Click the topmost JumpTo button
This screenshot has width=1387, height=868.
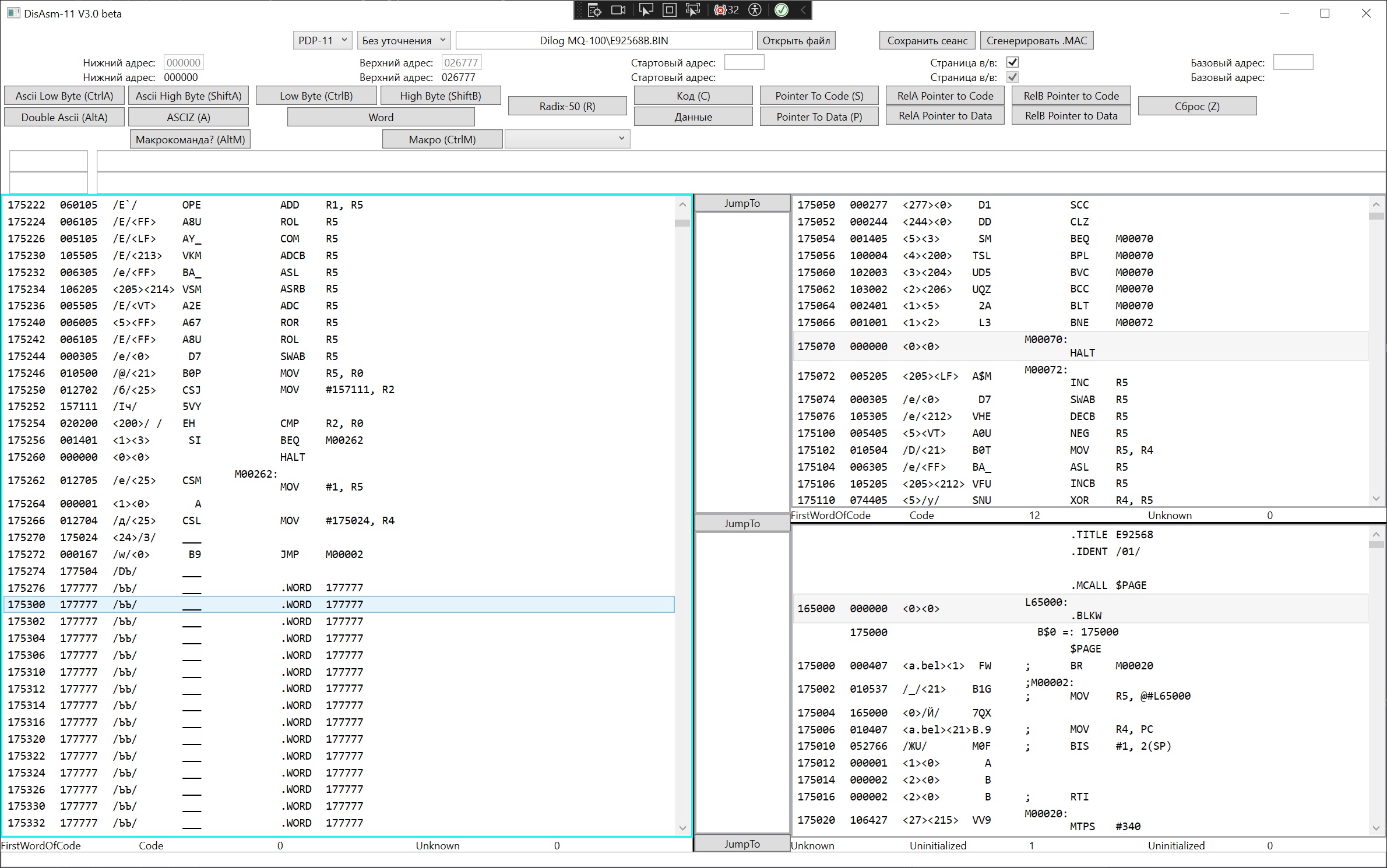tap(742, 203)
